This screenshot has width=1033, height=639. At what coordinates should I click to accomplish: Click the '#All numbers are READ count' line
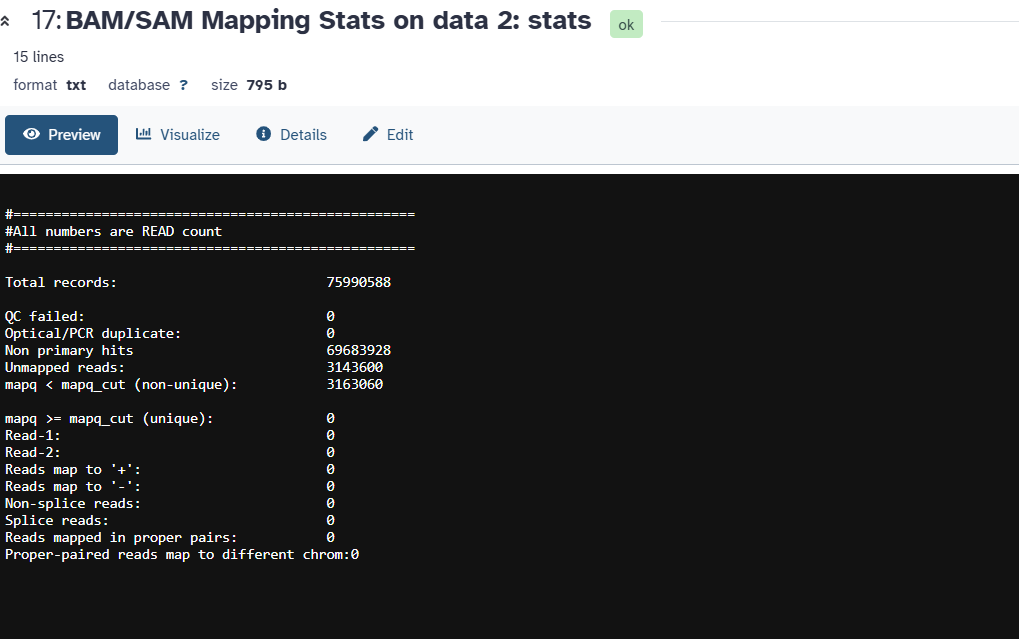113,231
